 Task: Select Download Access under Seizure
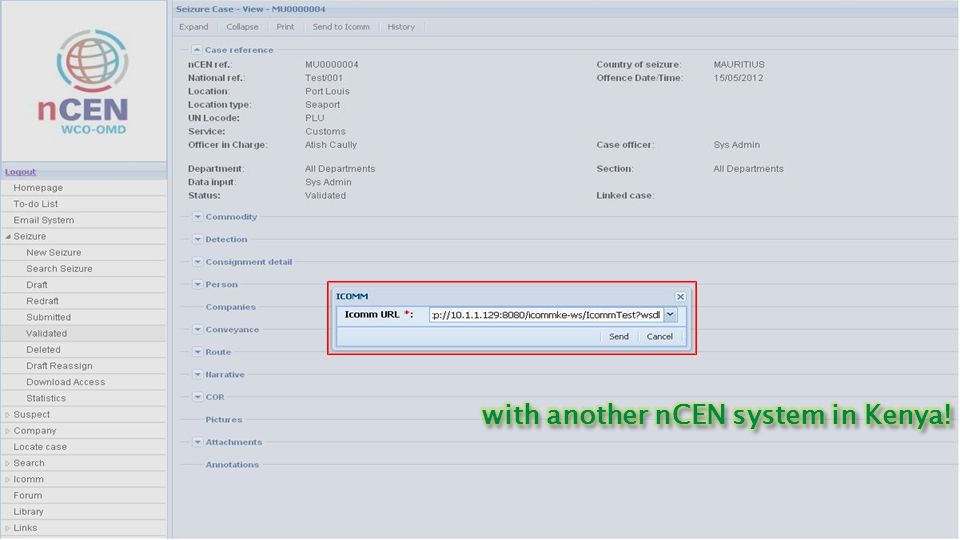pyautogui.click(x=66, y=382)
